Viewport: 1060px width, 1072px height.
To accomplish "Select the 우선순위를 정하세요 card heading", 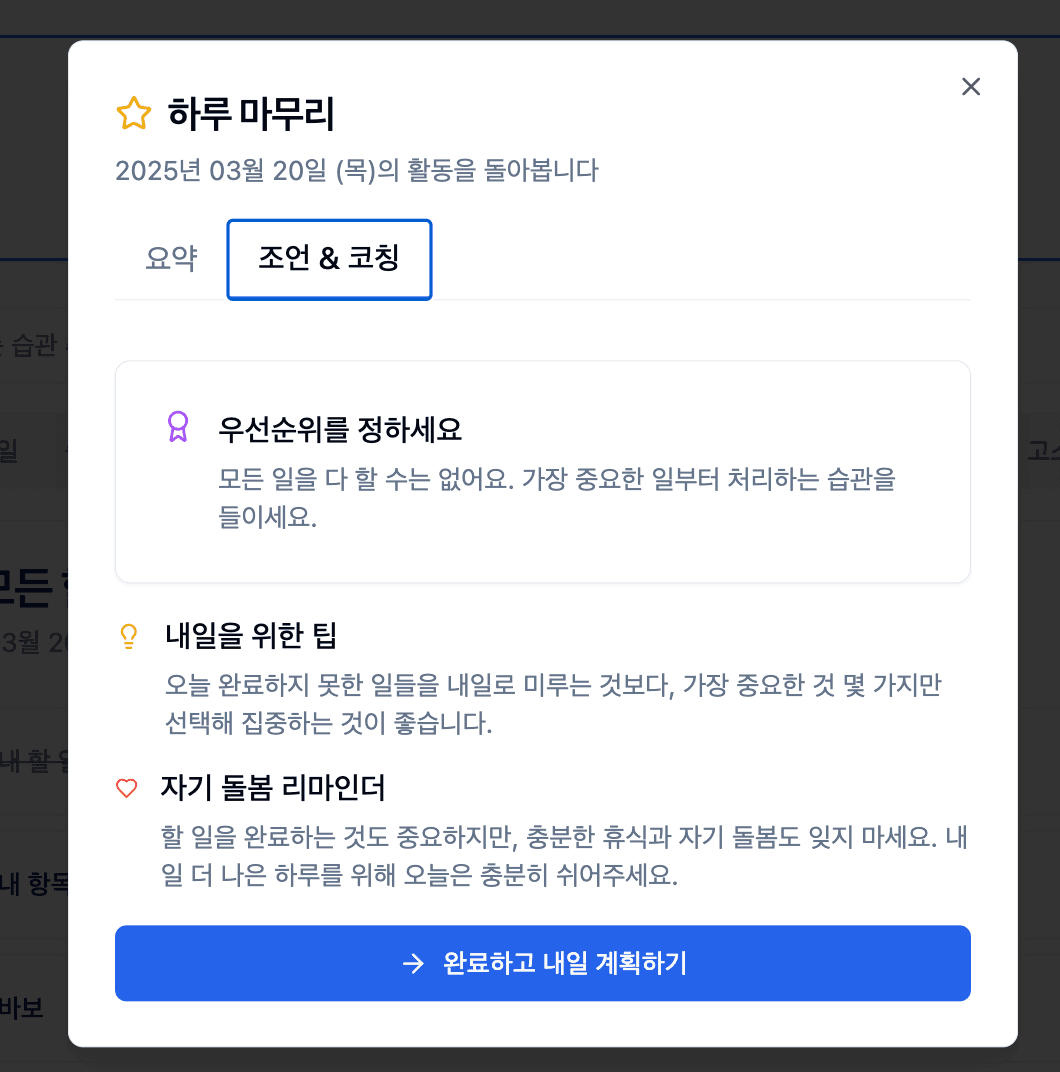I will [340, 430].
